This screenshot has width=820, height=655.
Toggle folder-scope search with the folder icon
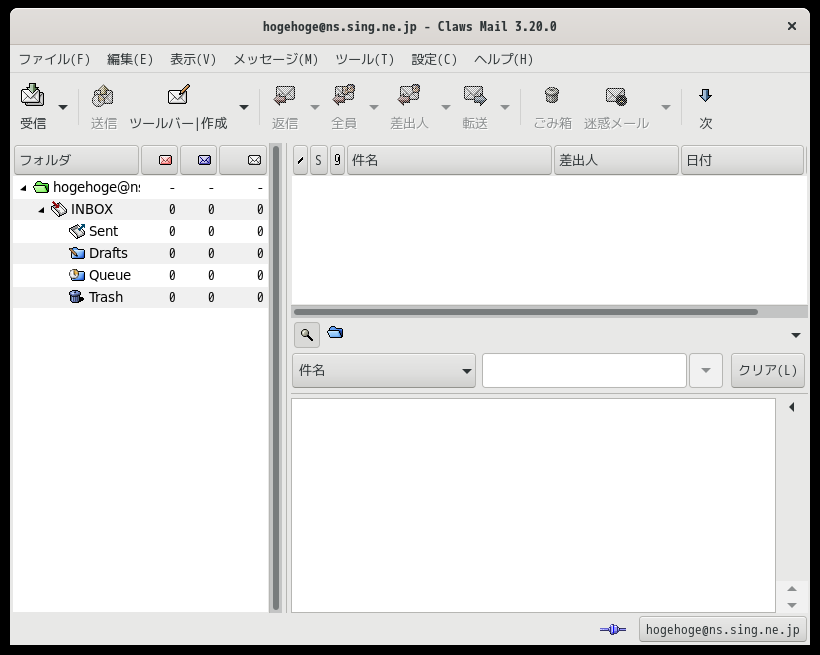coord(335,334)
